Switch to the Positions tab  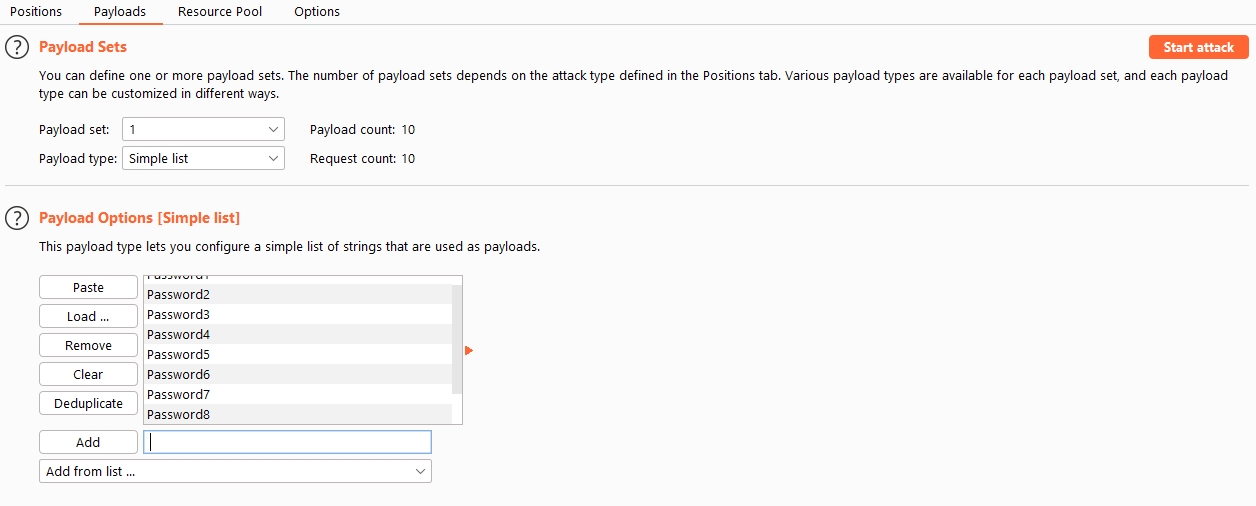coord(36,12)
